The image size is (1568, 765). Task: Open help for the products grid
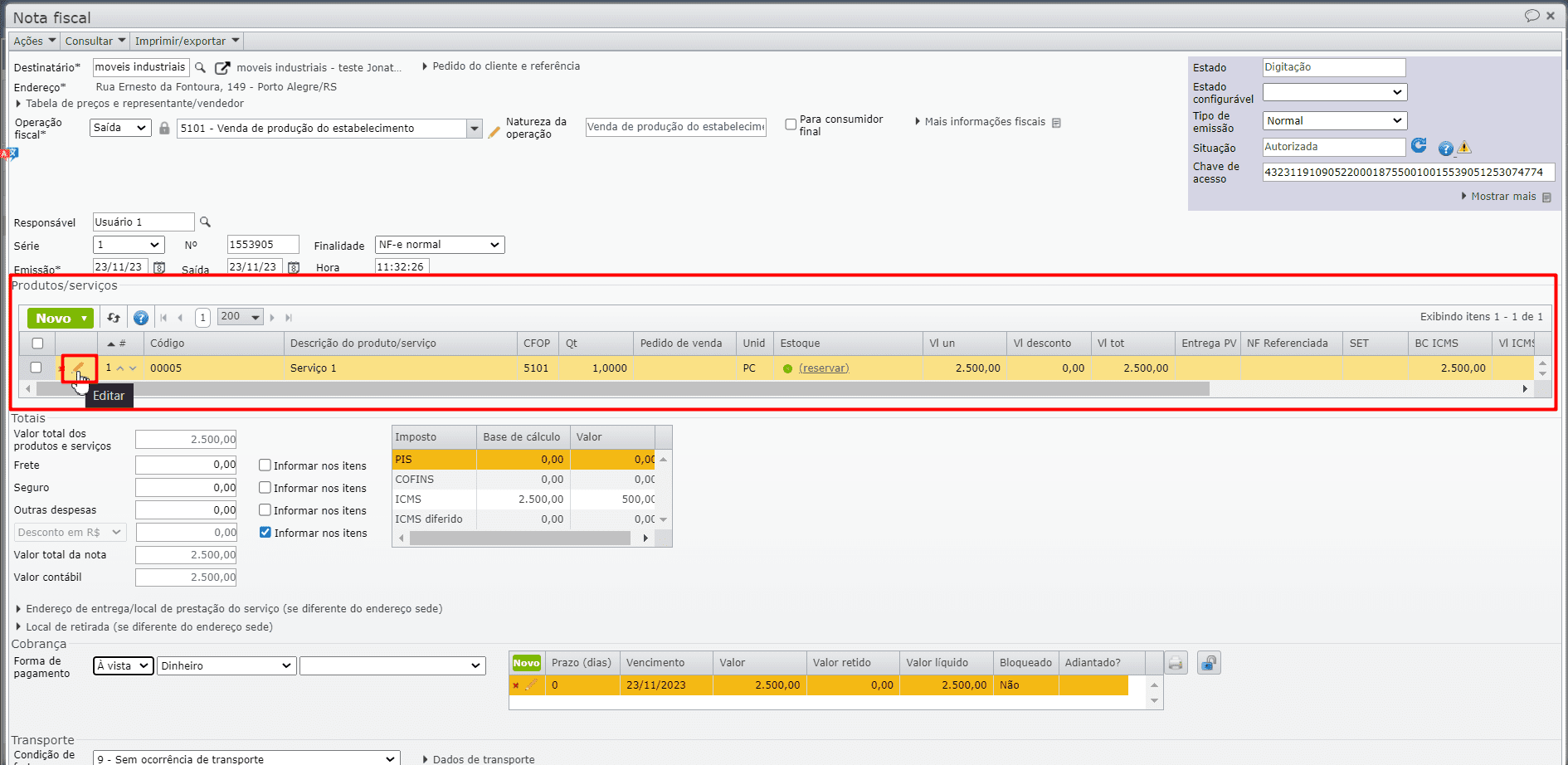pyautogui.click(x=141, y=318)
